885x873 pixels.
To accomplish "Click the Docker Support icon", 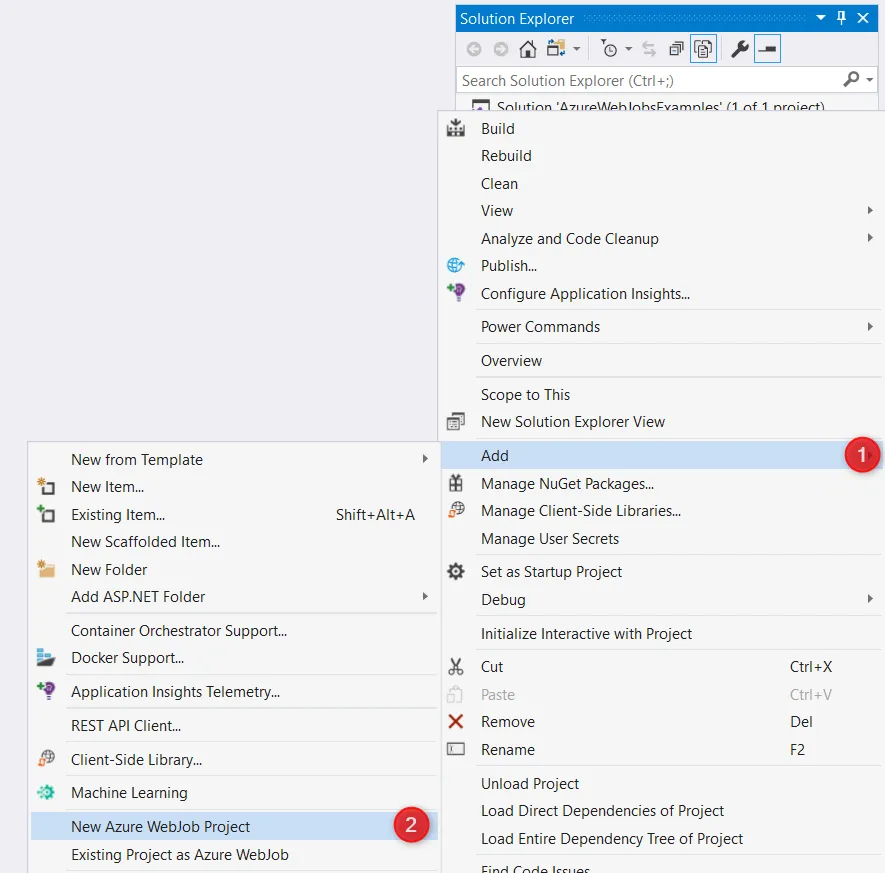I will click(46, 657).
